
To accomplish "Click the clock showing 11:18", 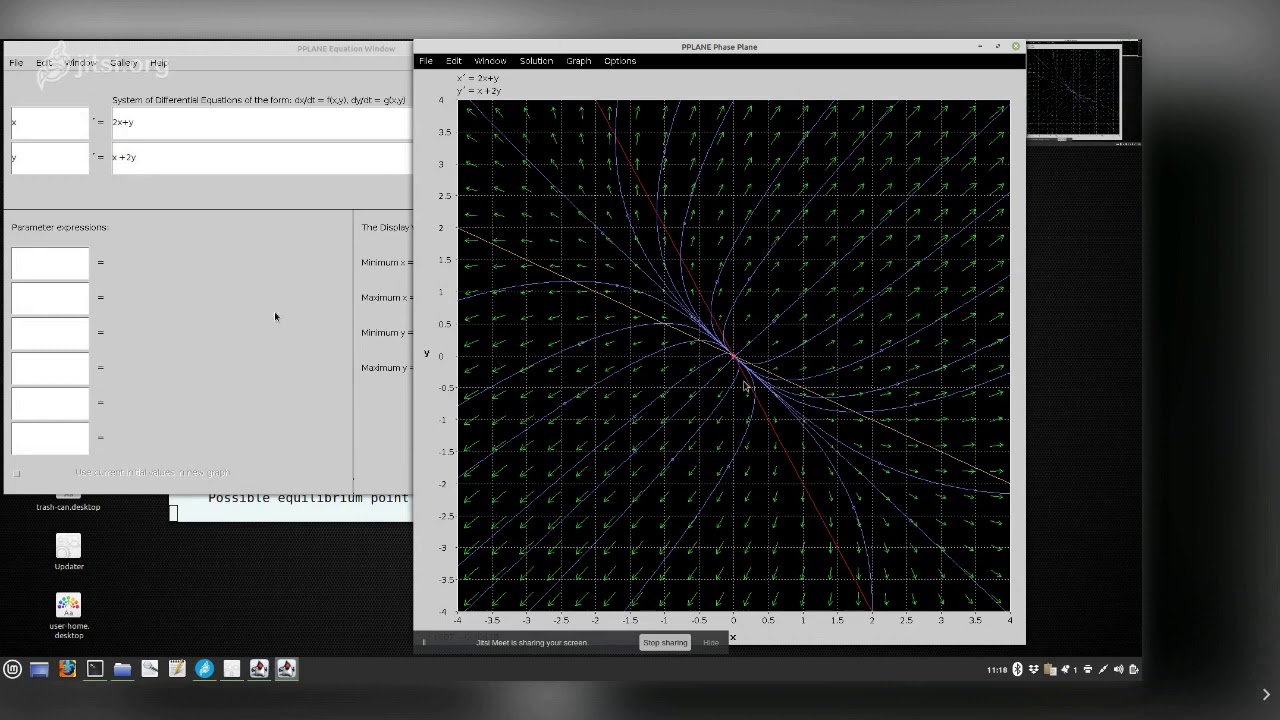I will pyautogui.click(x=997, y=670).
